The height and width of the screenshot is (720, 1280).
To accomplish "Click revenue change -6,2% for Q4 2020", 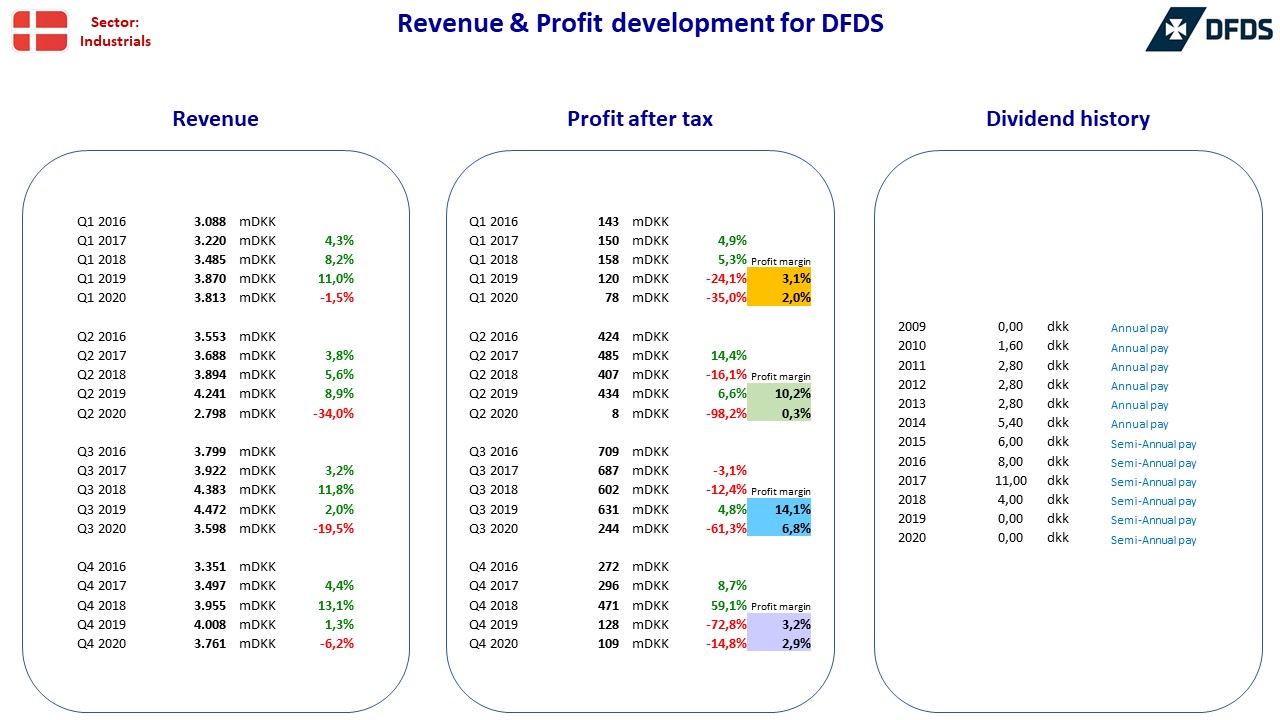I will click(x=337, y=643).
